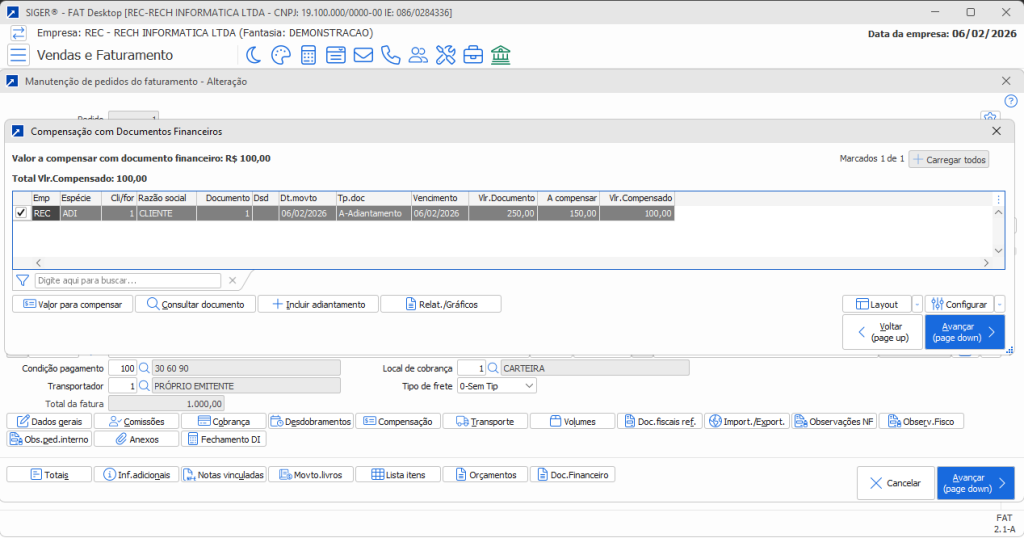This screenshot has width=1024, height=538.
Task: Open the color theme palette icon
Action: tap(281, 55)
